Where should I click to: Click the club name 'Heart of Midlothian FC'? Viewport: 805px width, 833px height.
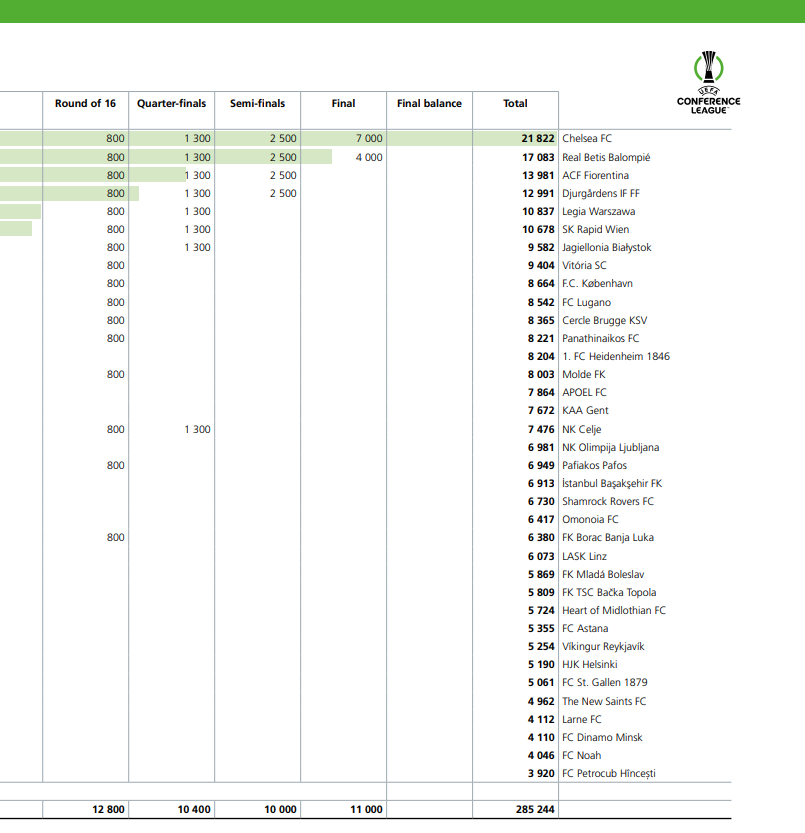pyautogui.click(x=614, y=610)
